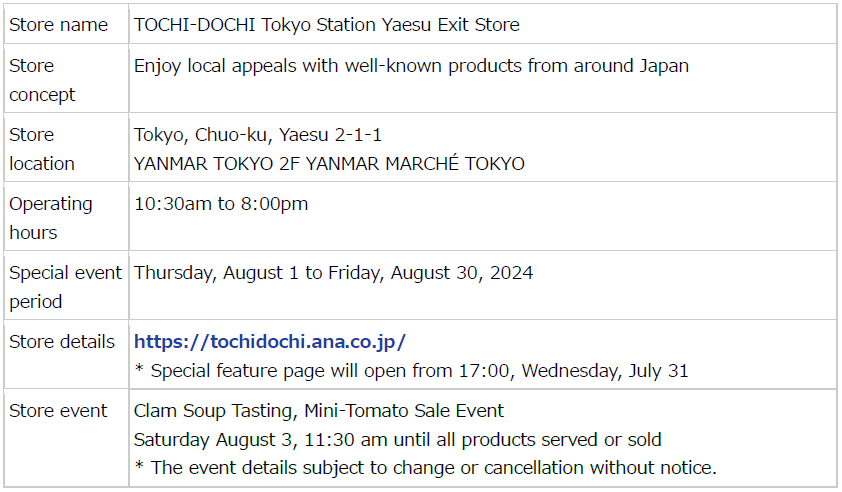Viewport: 842px width, 492px height.
Task: Click the Store location label
Action: coord(42,149)
